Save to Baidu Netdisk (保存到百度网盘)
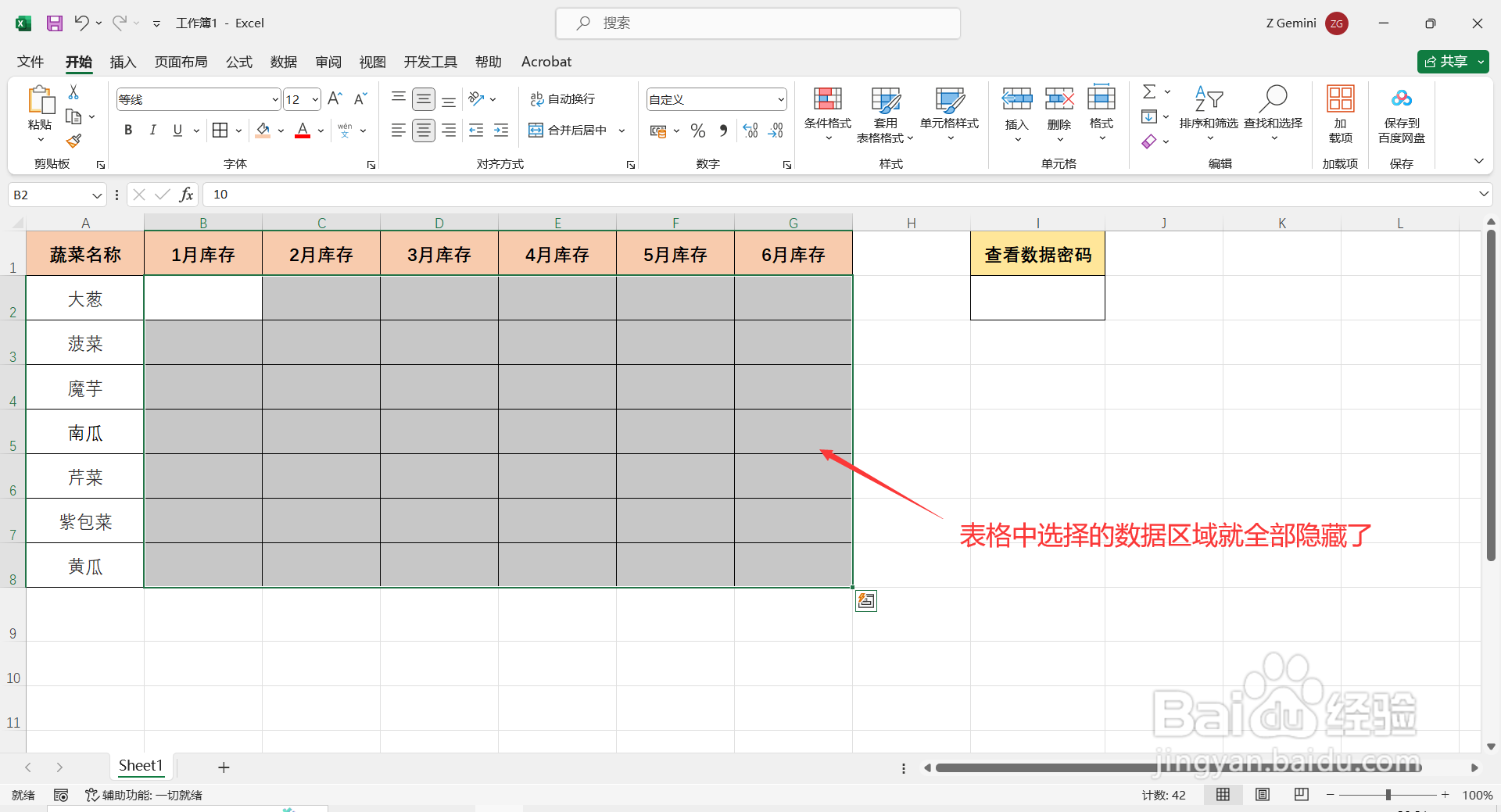The image size is (1501, 812). [1402, 114]
